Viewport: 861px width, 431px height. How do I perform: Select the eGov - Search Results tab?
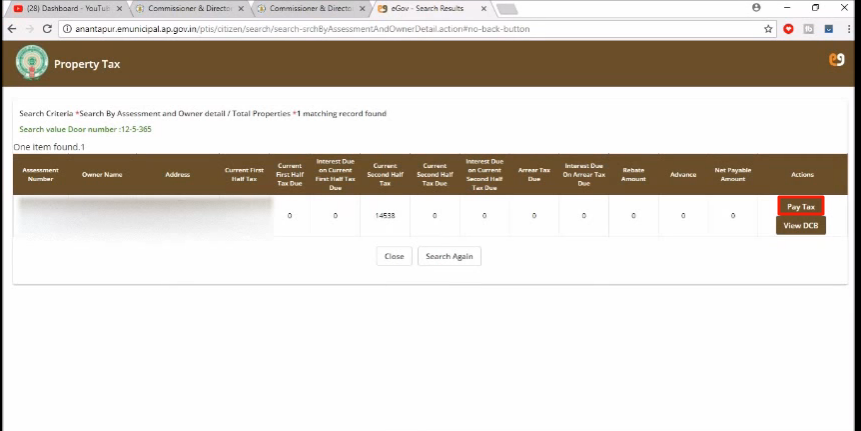[427, 9]
